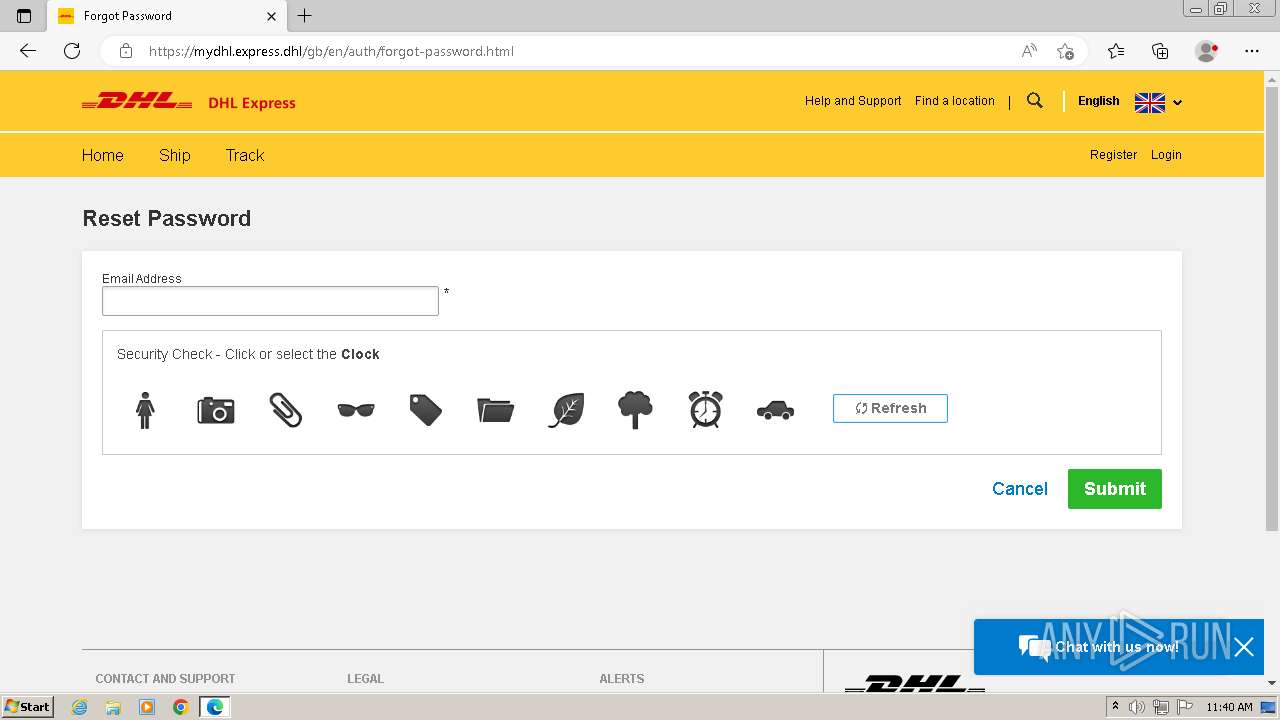1280x720 pixels.
Task: Show hidden system tray icons
Action: (1115, 707)
